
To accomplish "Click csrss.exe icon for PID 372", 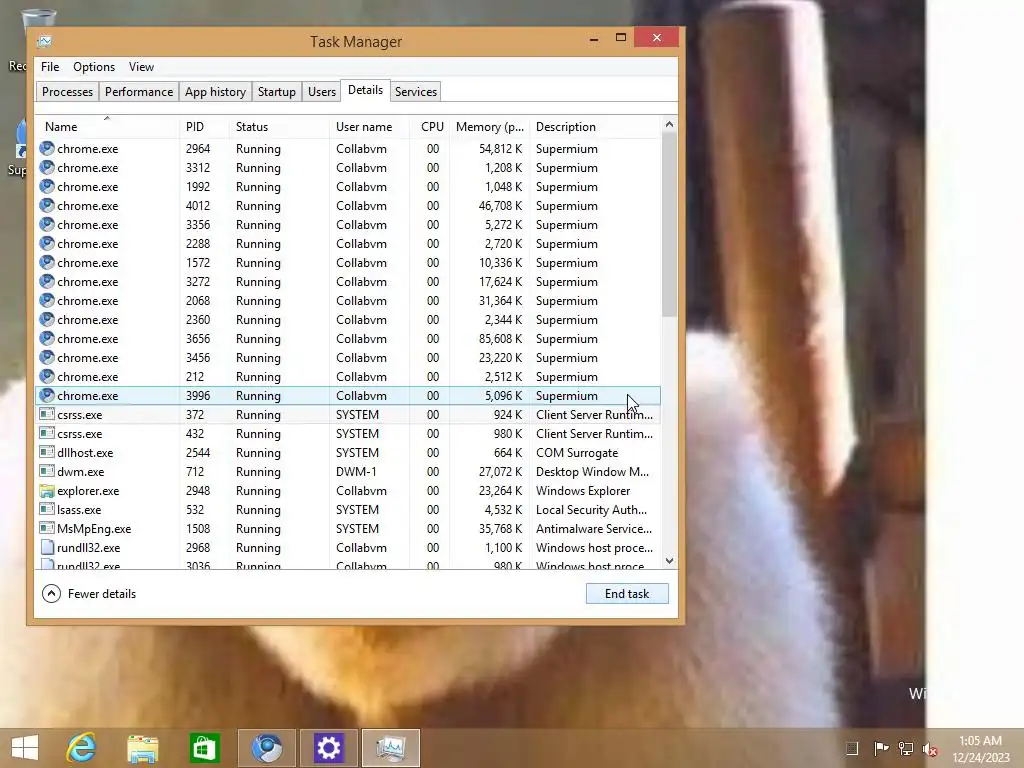I will coord(47,414).
